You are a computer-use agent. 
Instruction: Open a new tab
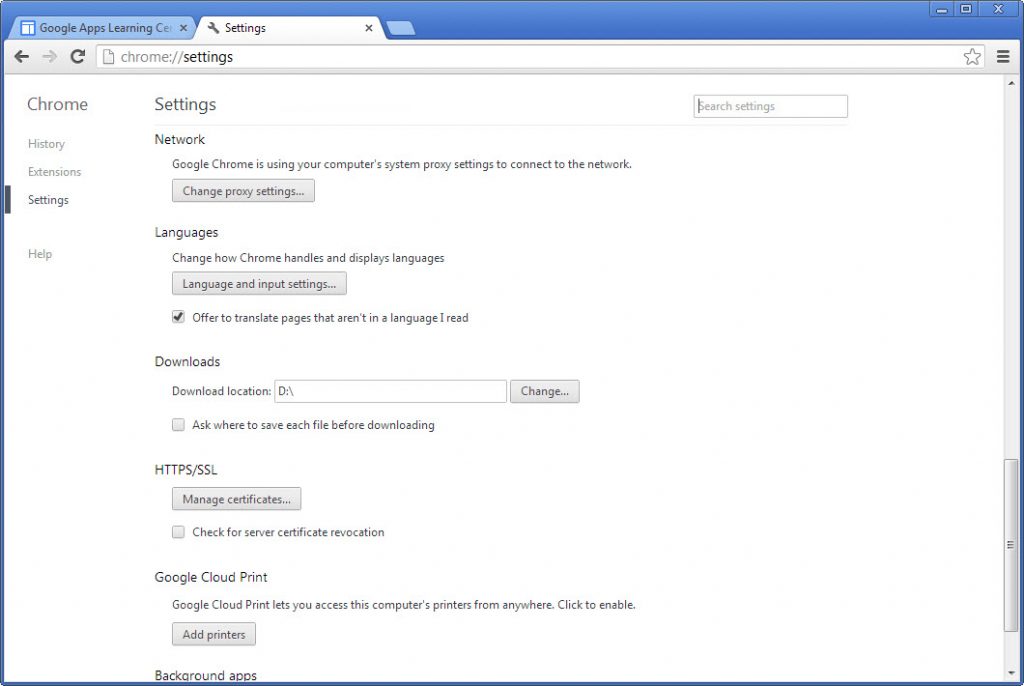pos(400,28)
